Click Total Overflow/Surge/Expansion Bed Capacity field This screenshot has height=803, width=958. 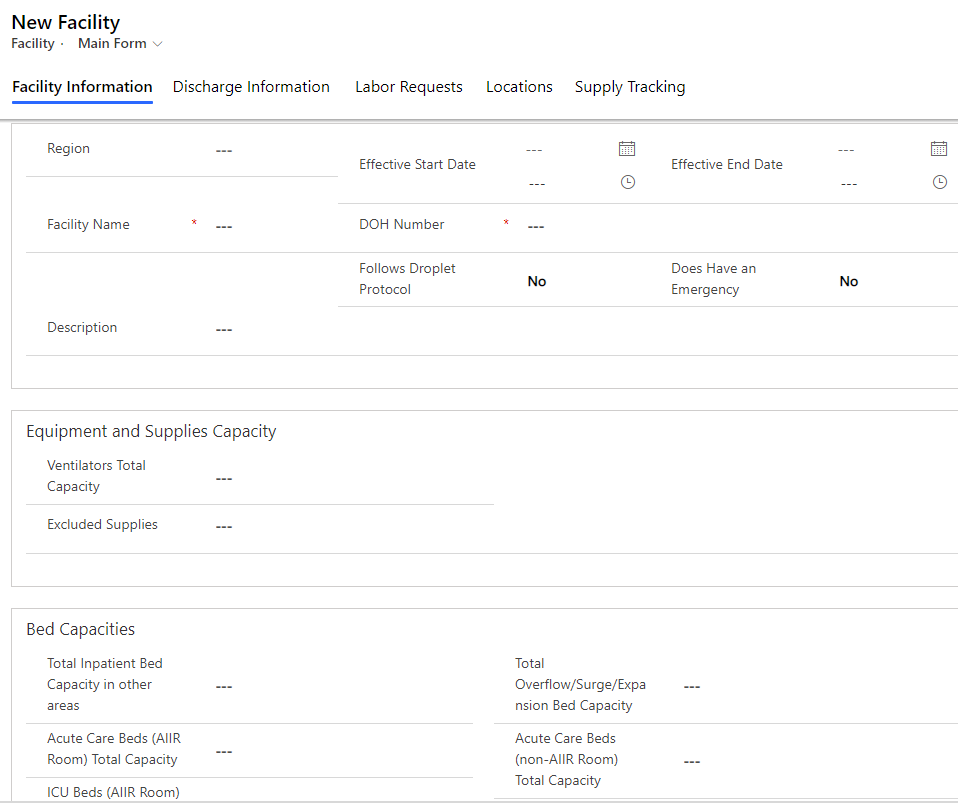pos(819,686)
